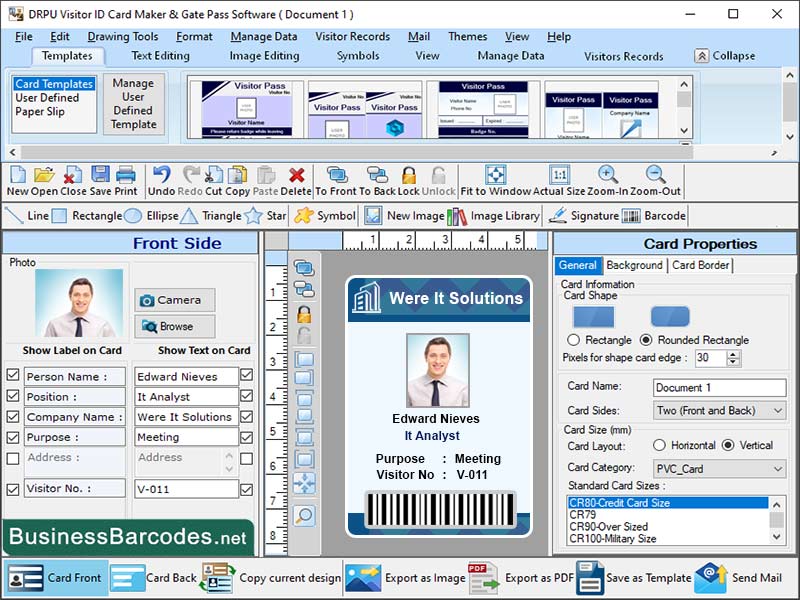Screen dimensions: 800x600
Task: Click the magnifier icon beside the canvas
Action: [x=305, y=516]
